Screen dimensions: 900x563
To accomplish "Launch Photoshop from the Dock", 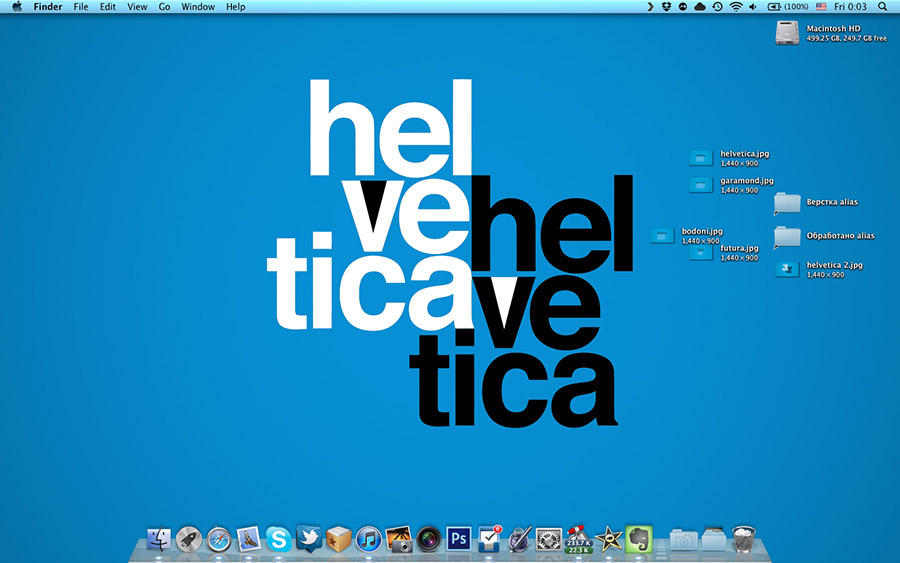I will coord(459,539).
